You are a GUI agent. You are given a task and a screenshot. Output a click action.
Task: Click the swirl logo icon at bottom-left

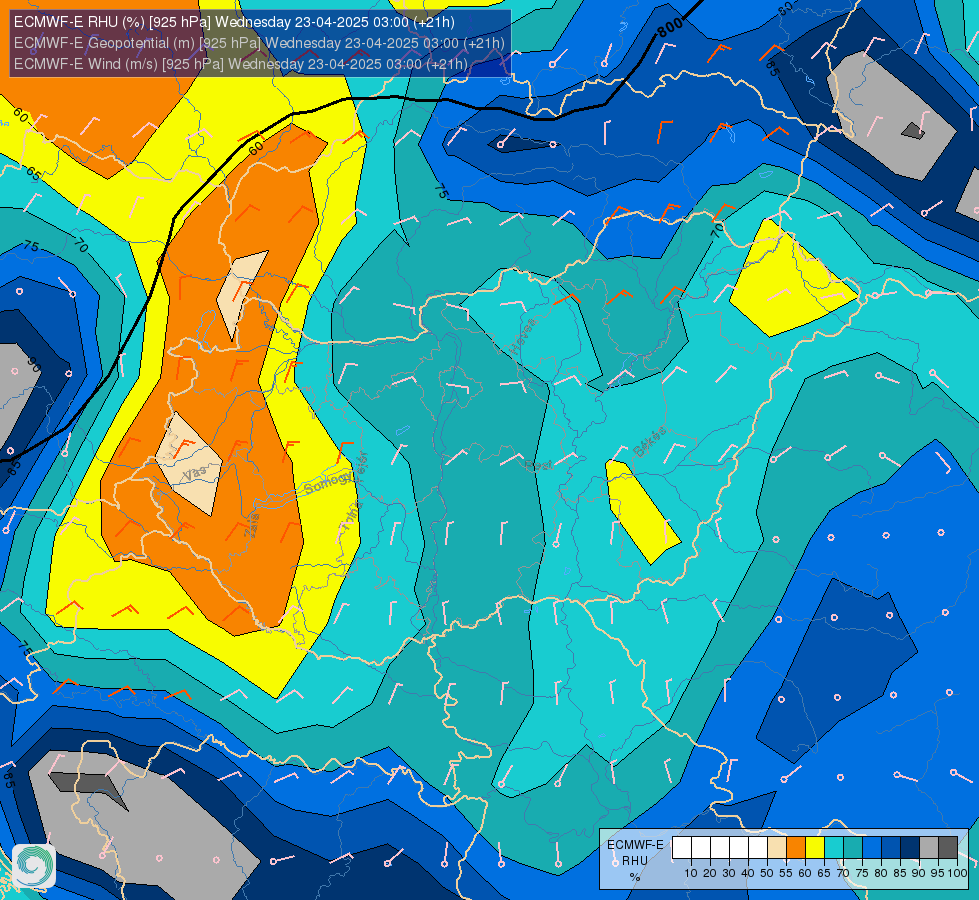pyautogui.click(x=34, y=866)
